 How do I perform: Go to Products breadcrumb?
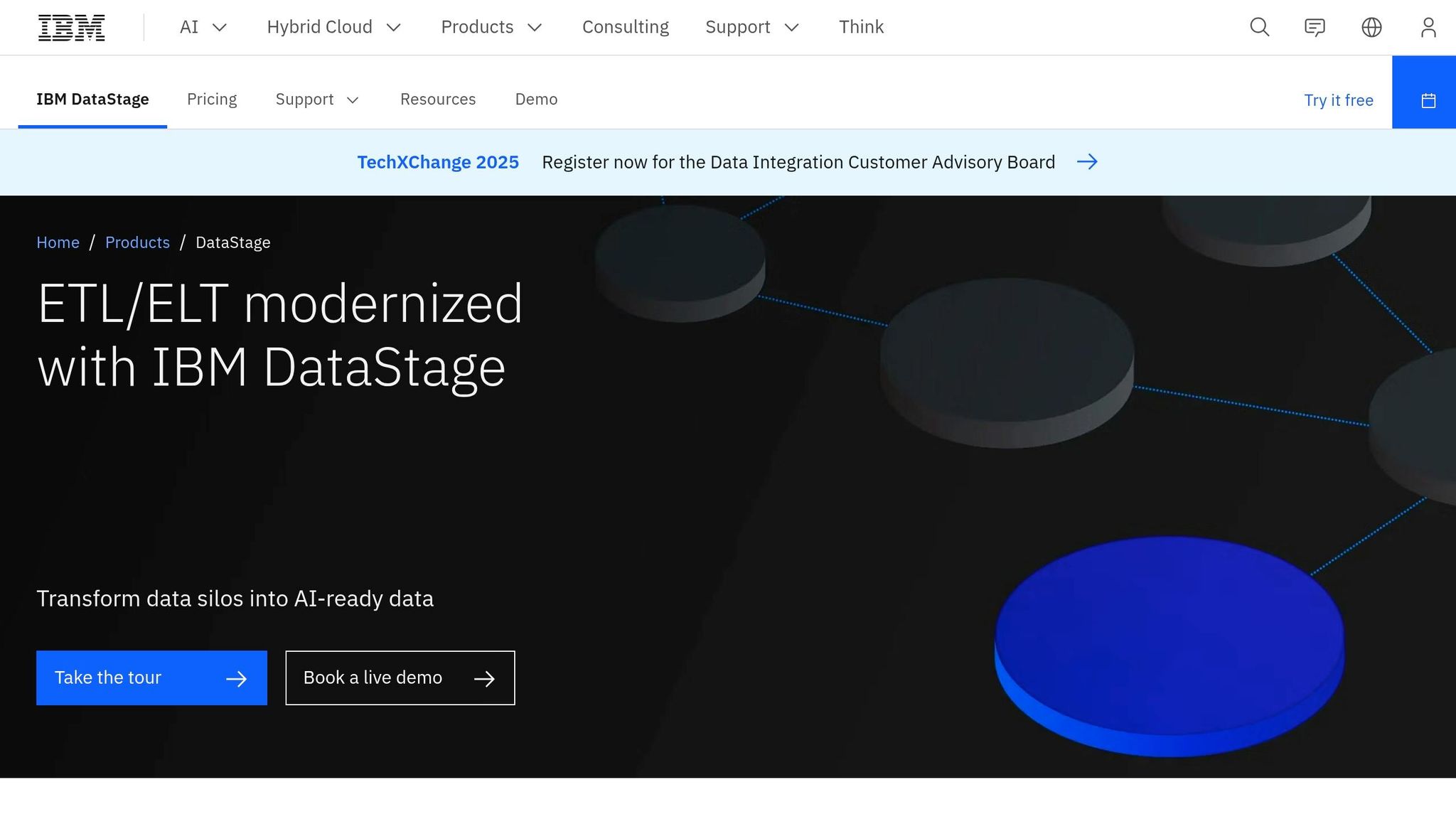coord(137,242)
